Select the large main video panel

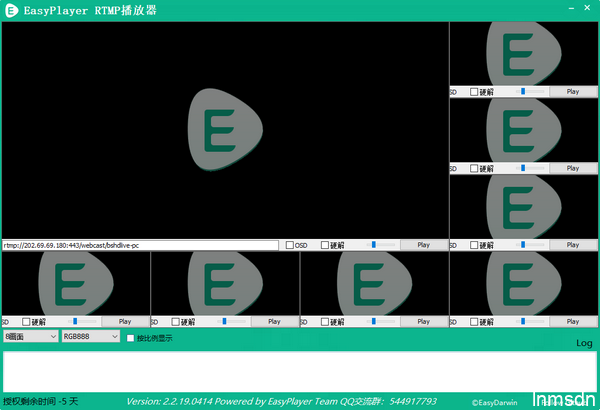225,130
